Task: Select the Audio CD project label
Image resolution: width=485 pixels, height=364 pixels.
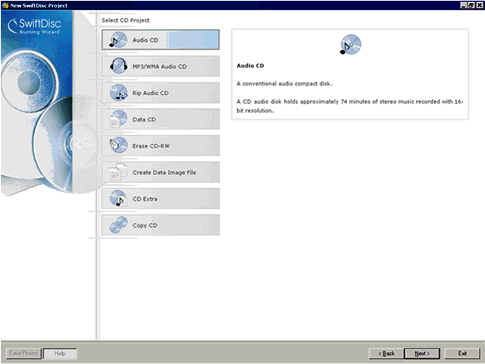Action: tap(145, 40)
